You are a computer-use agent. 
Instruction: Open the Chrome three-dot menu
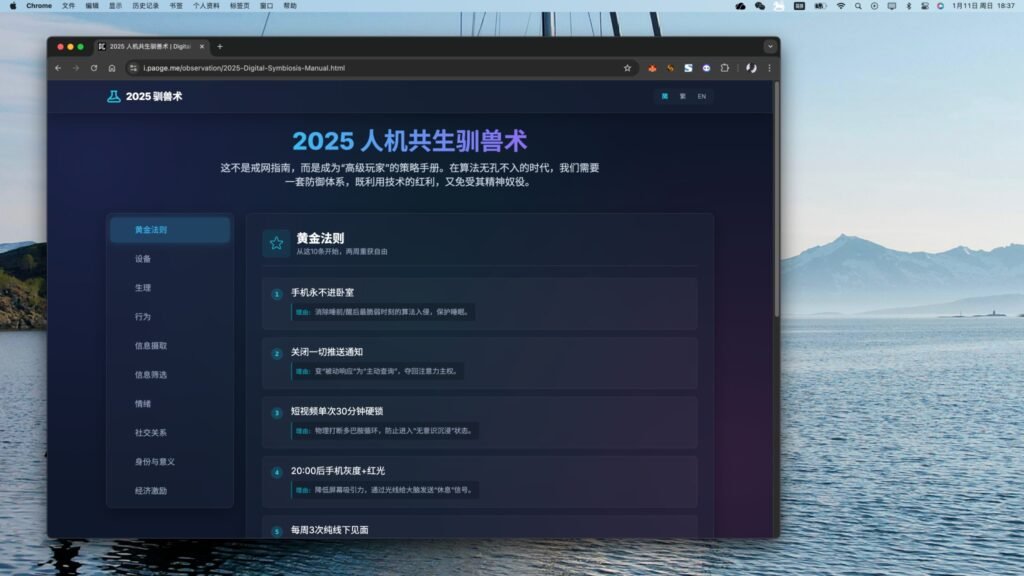[769, 68]
